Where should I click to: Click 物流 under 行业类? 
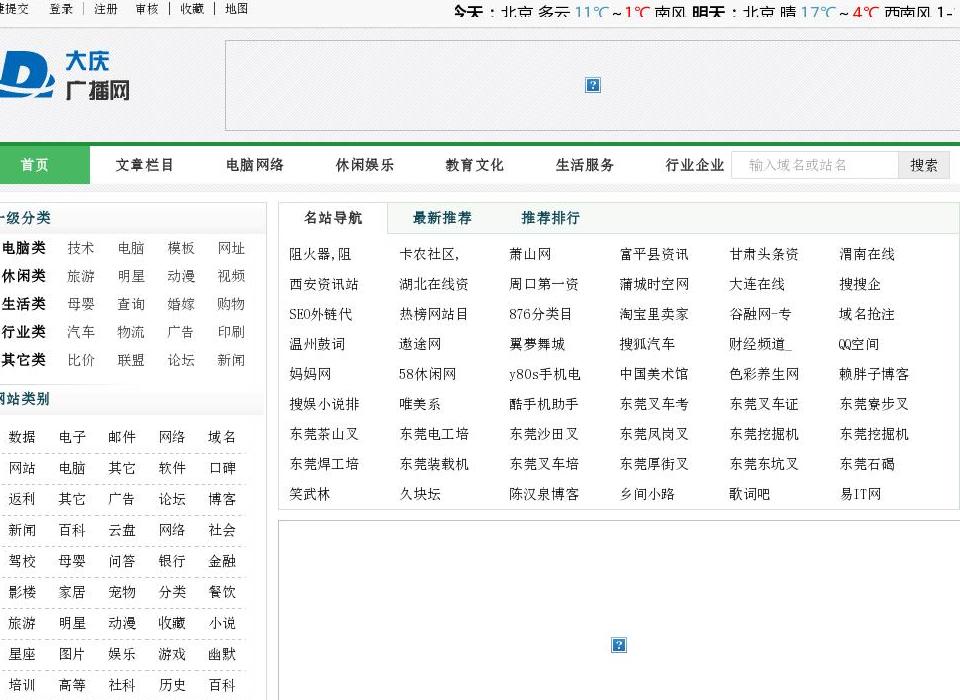(131, 332)
